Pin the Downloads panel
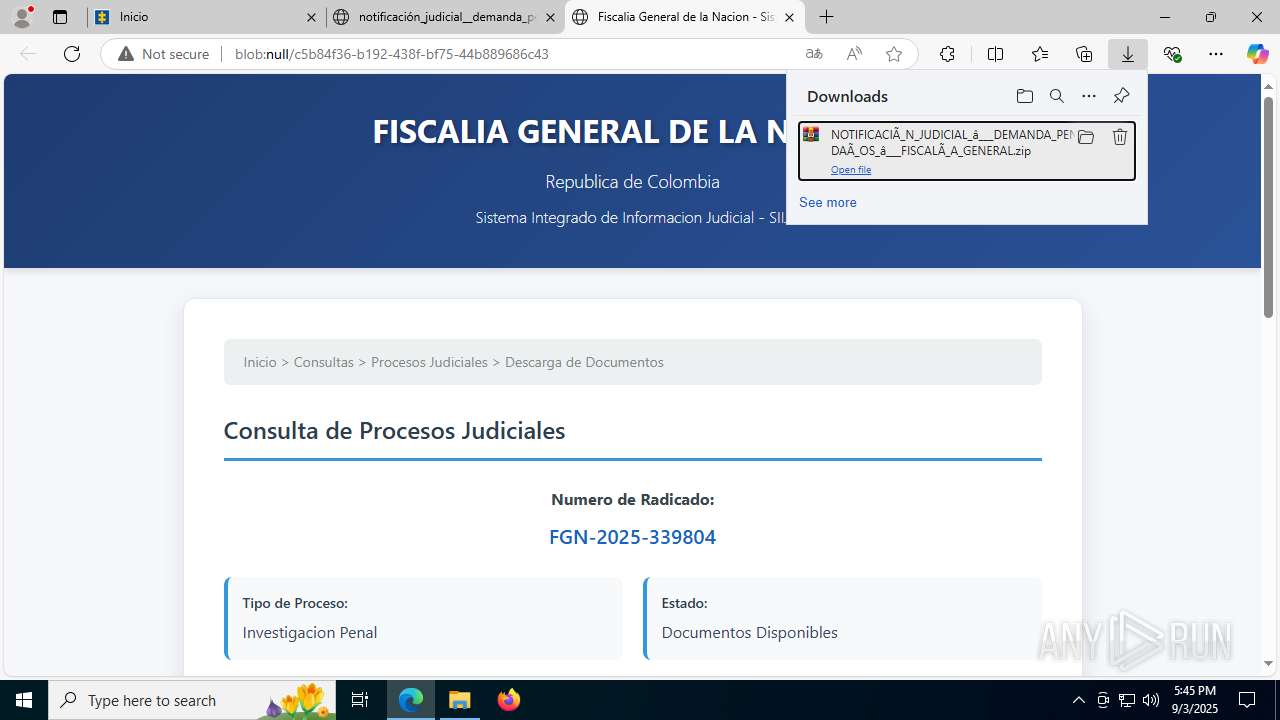 [x=1121, y=96]
